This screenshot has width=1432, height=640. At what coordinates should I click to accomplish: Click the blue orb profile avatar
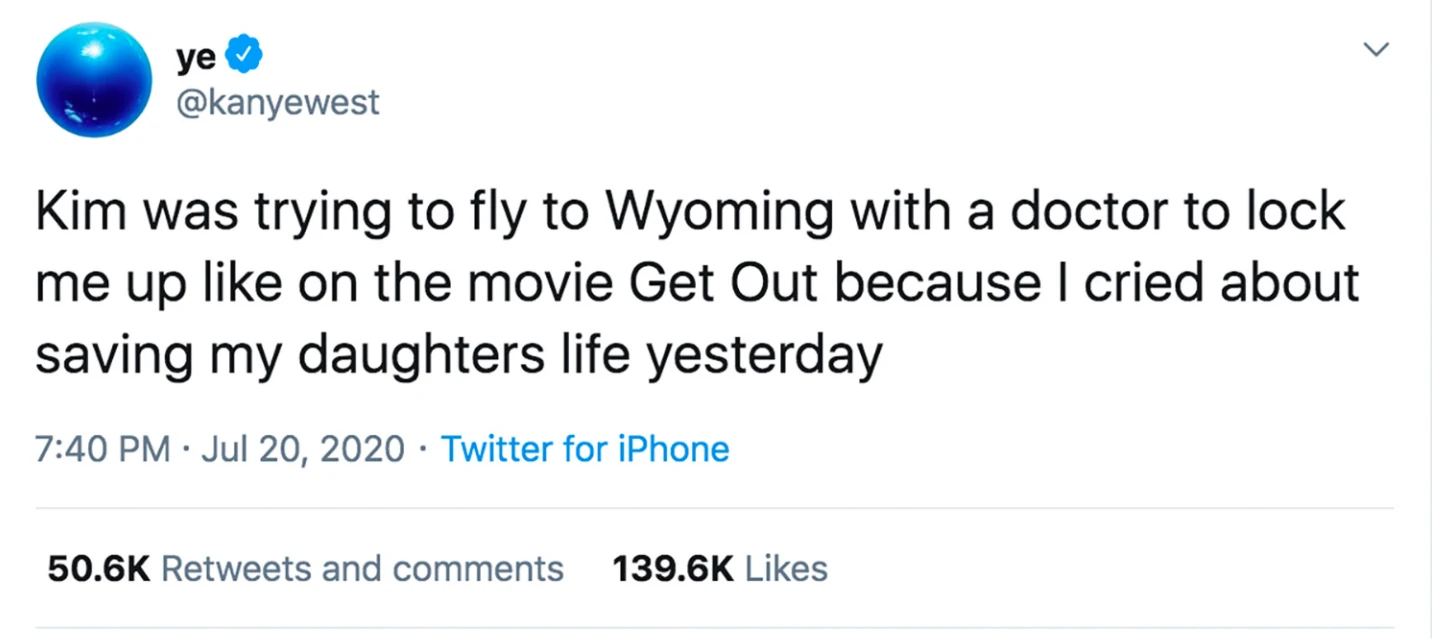(x=94, y=79)
